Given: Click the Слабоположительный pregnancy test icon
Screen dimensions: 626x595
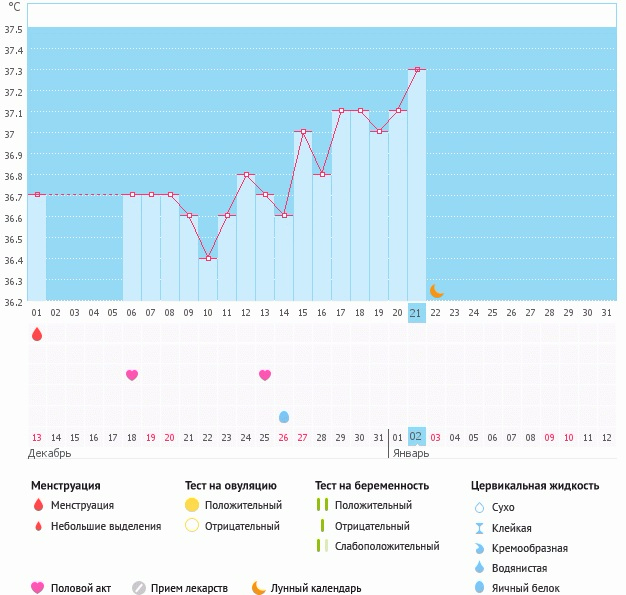Looking at the screenshot, I should point(321,546).
